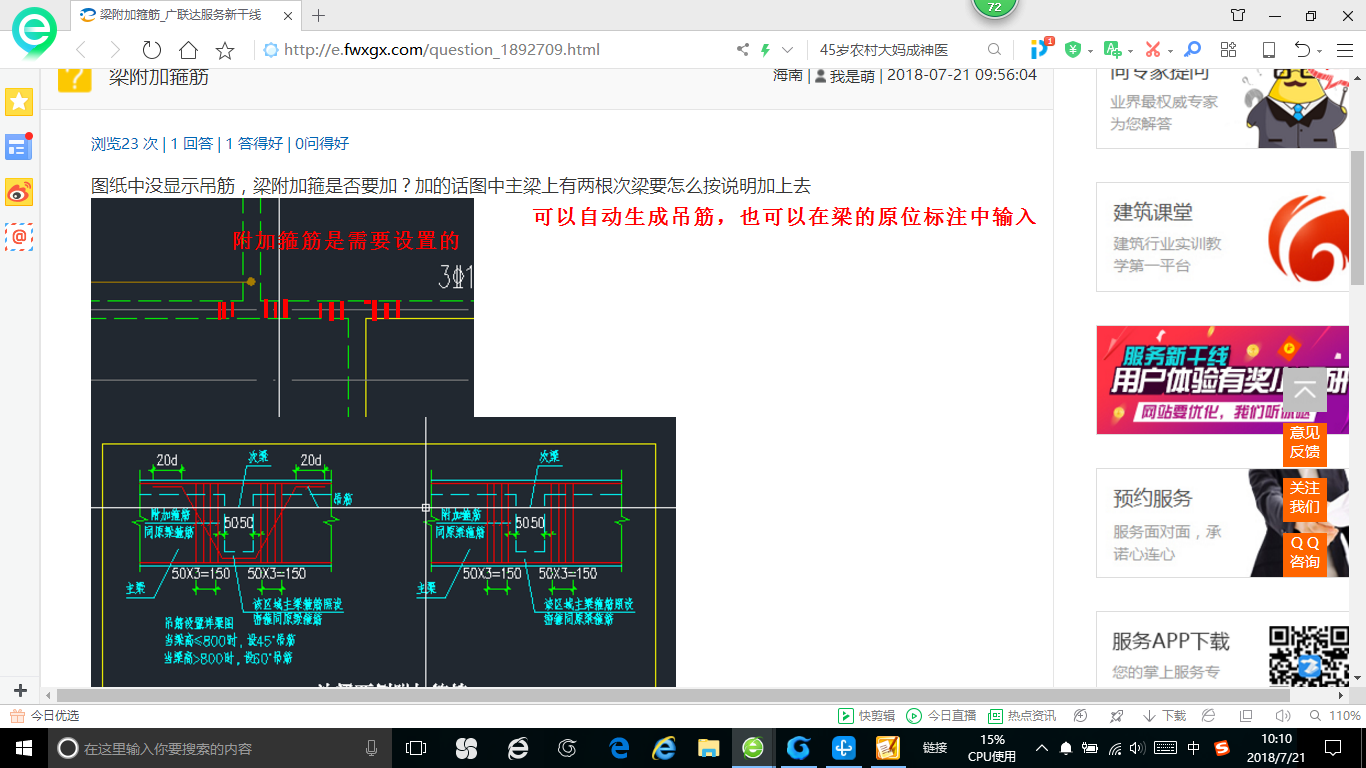Open the sidebar mail @ icon
The image size is (1366, 768).
(x=19, y=236)
